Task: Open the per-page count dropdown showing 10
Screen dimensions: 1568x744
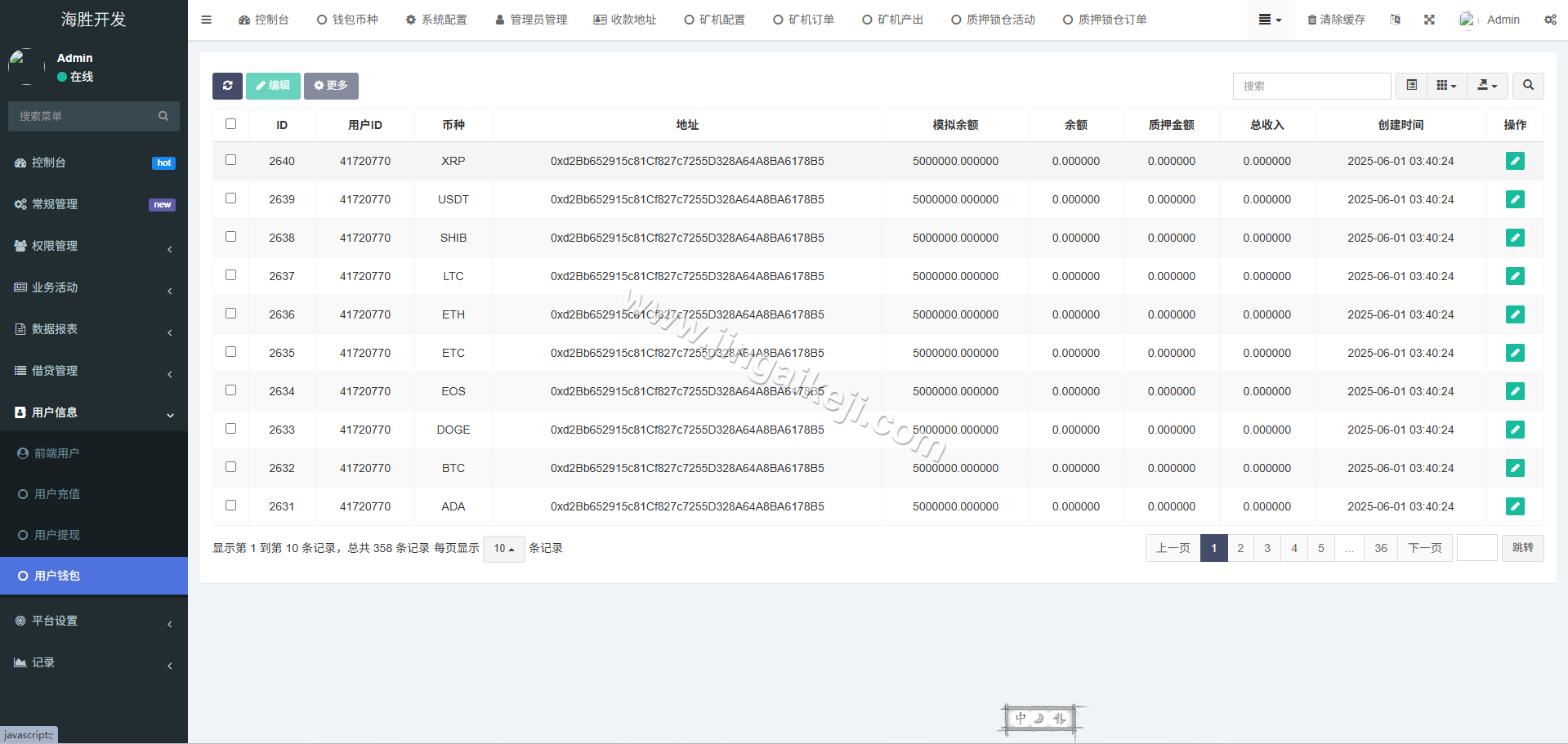Action: [503, 549]
